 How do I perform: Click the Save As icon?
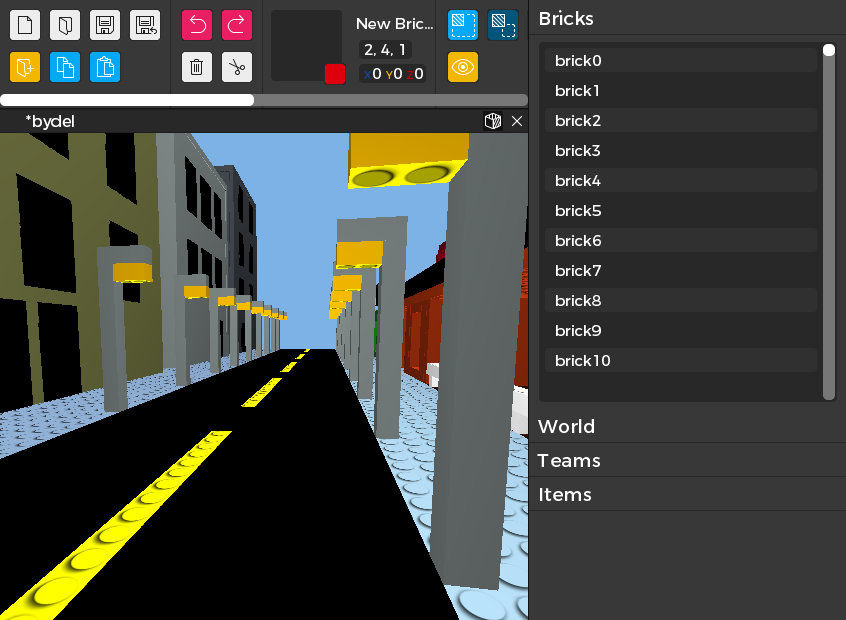145,25
